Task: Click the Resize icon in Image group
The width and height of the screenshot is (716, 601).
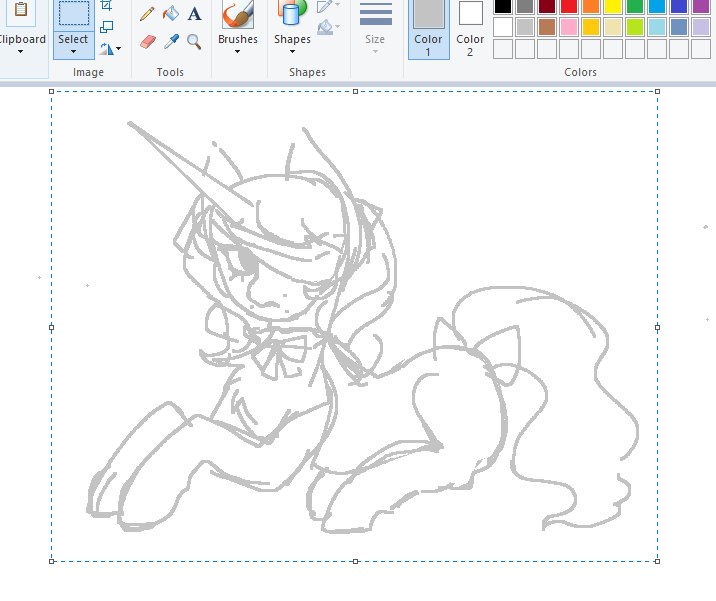Action: (106, 27)
